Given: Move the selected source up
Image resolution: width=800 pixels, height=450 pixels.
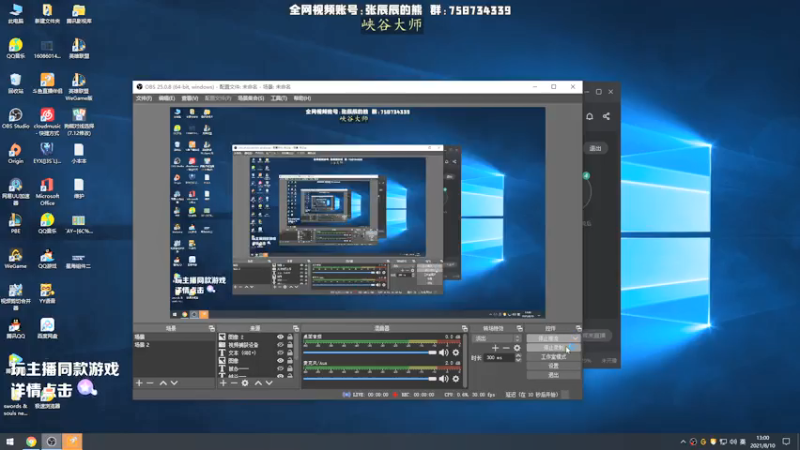Looking at the screenshot, I should 258,383.
